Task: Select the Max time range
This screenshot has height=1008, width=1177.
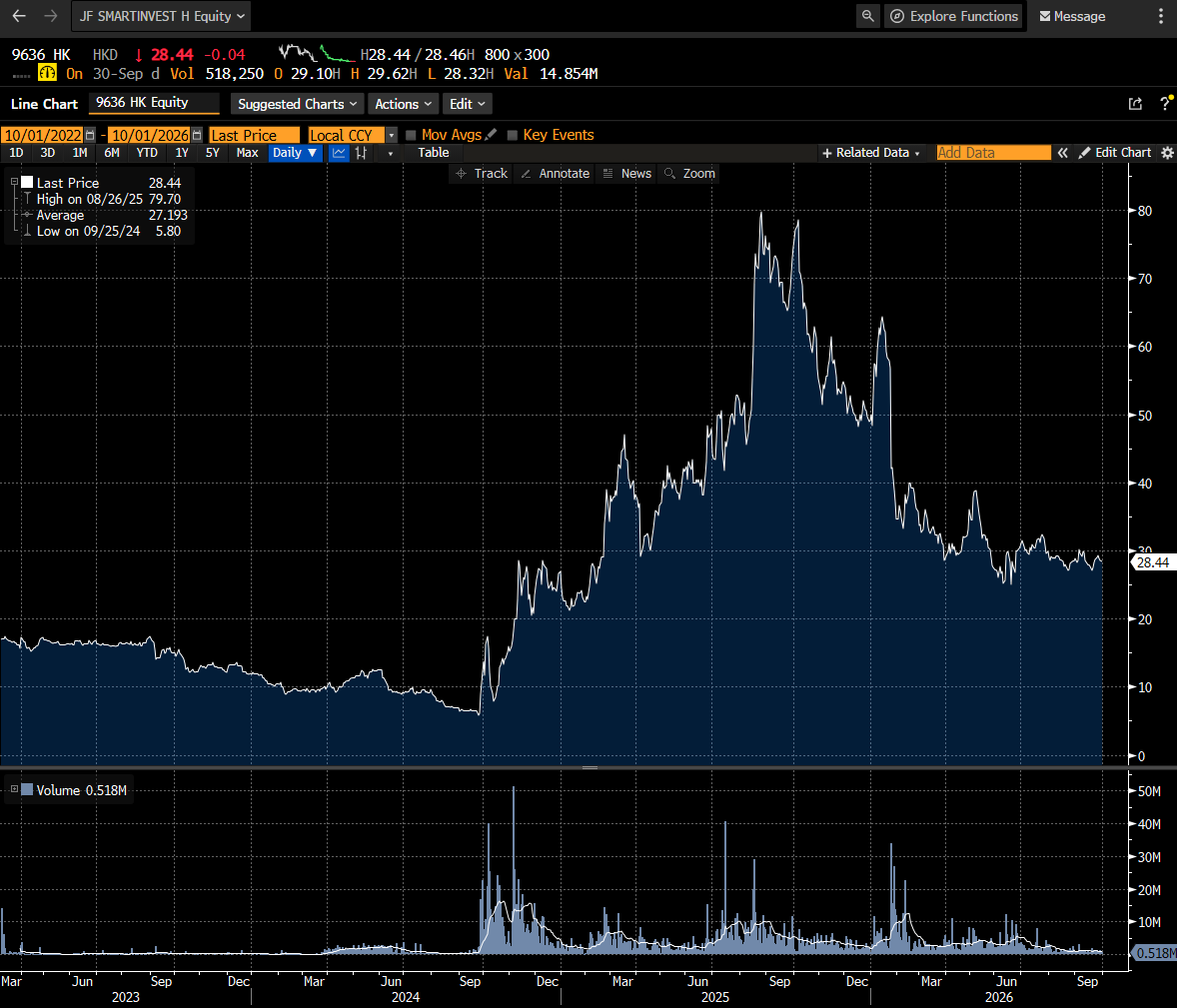Action: (247, 153)
